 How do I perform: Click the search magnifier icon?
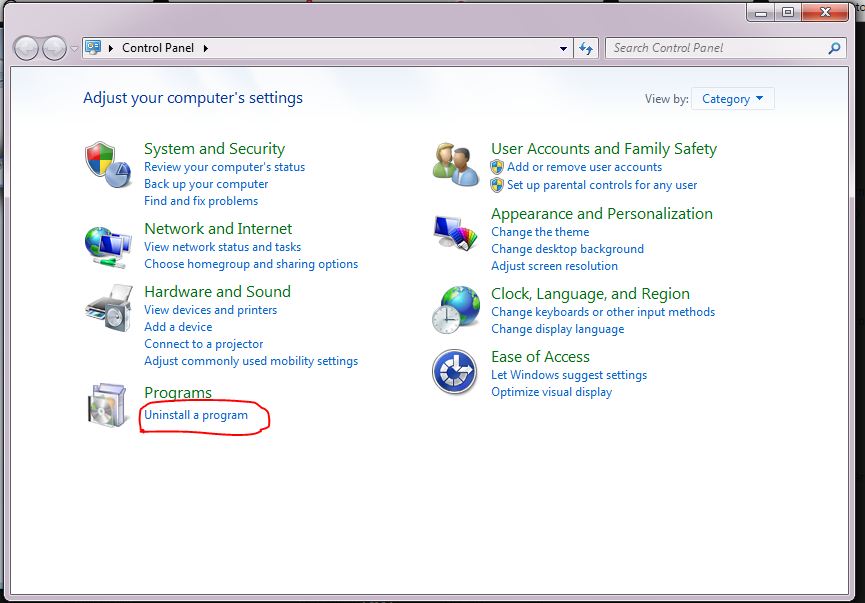pos(834,48)
